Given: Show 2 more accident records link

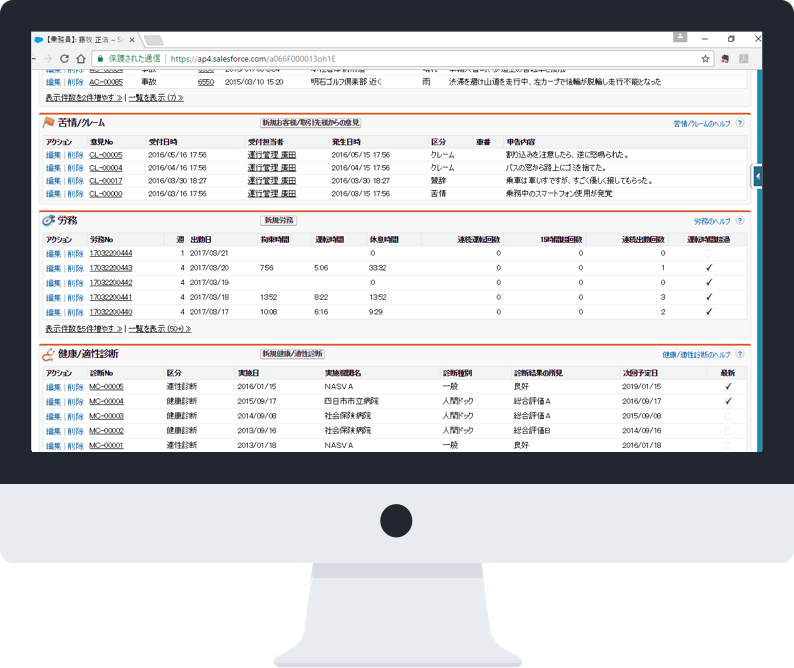Looking at the screenshot, I should click(x=84, y=97).
